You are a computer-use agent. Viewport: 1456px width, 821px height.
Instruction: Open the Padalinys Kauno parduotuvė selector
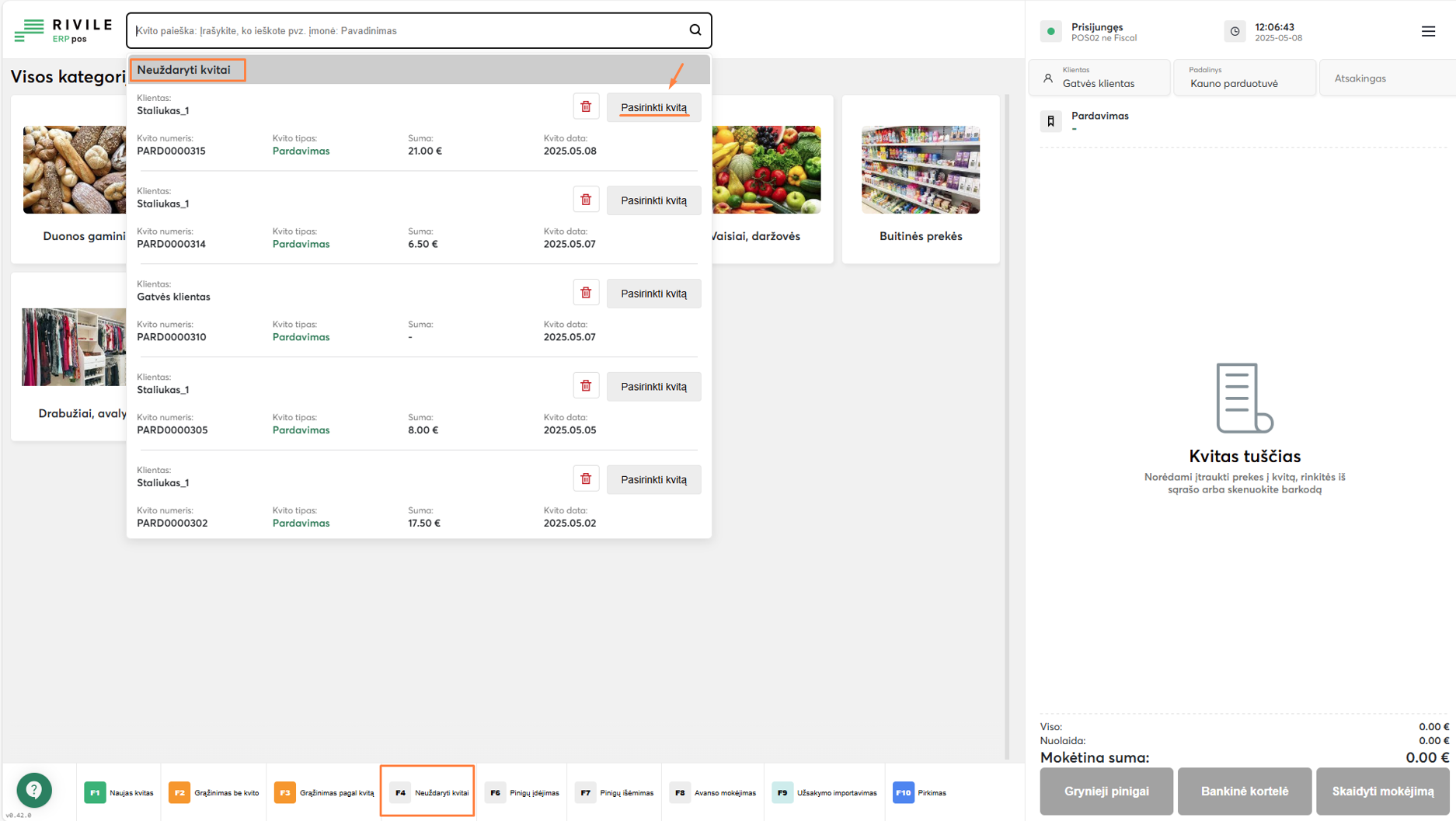coord(1244,78)
